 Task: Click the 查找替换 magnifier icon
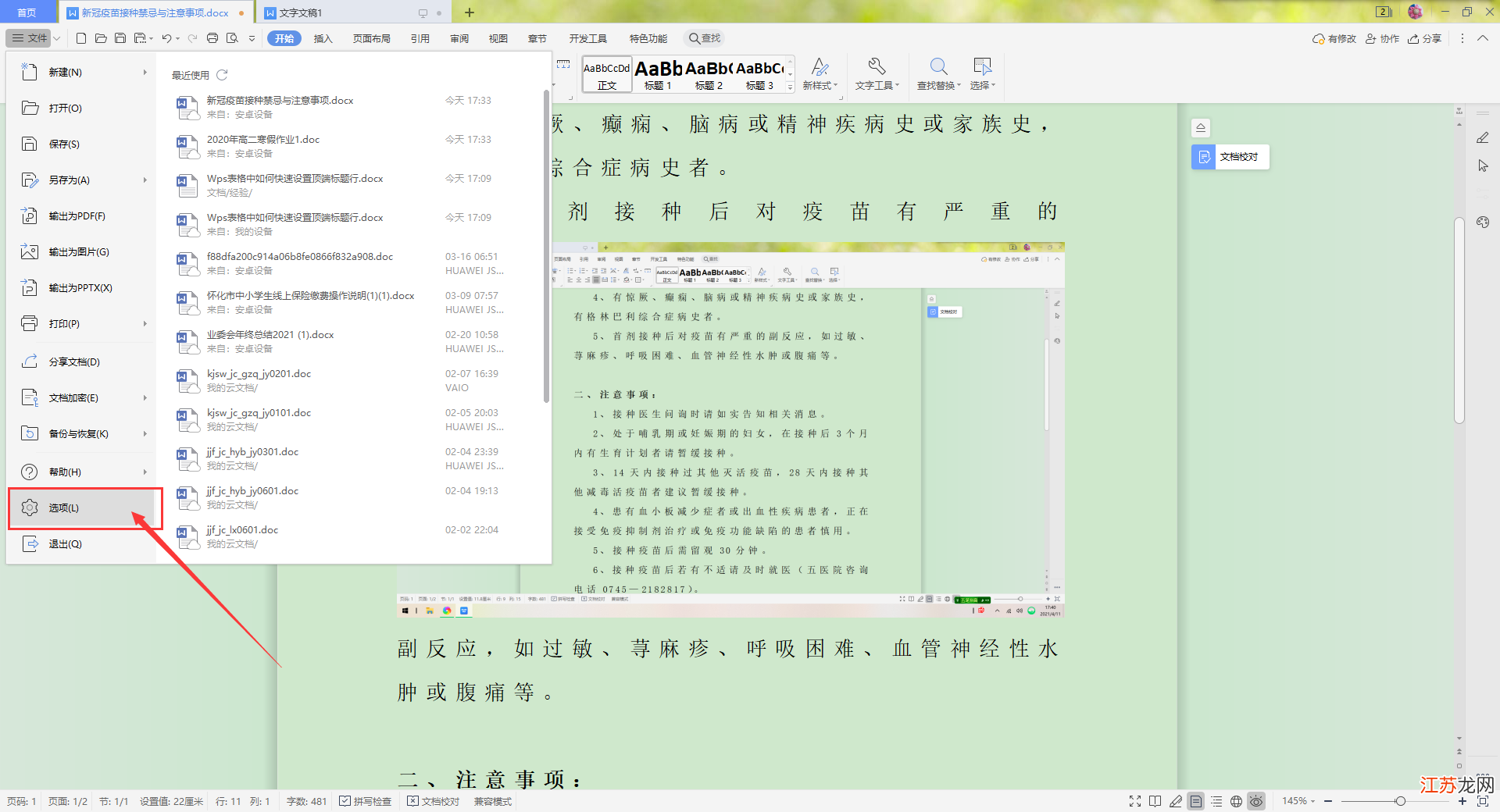click(938, 67)
